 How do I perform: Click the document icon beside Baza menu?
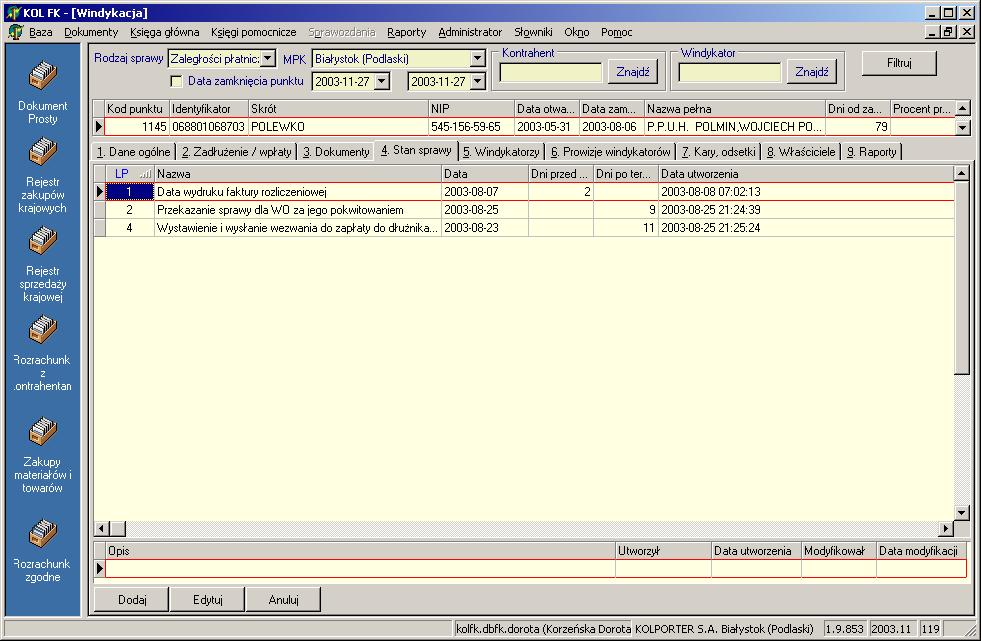(16, 32)
